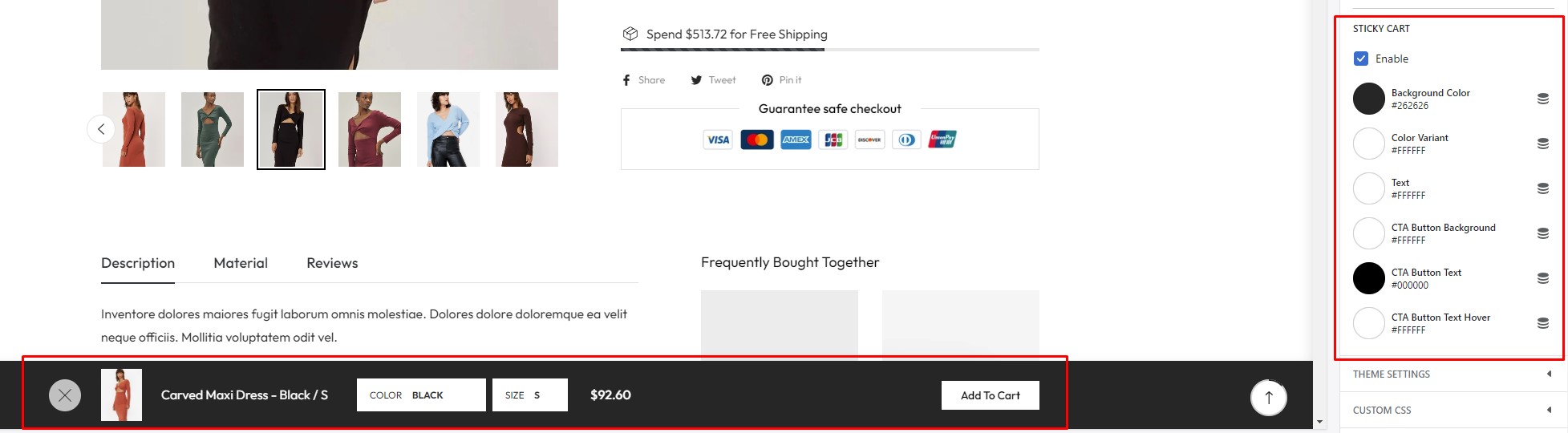Expand the Theme Settings section
Viewport: 1568px width, 433px height.
pyautogui.click(x=1452, y=374)
